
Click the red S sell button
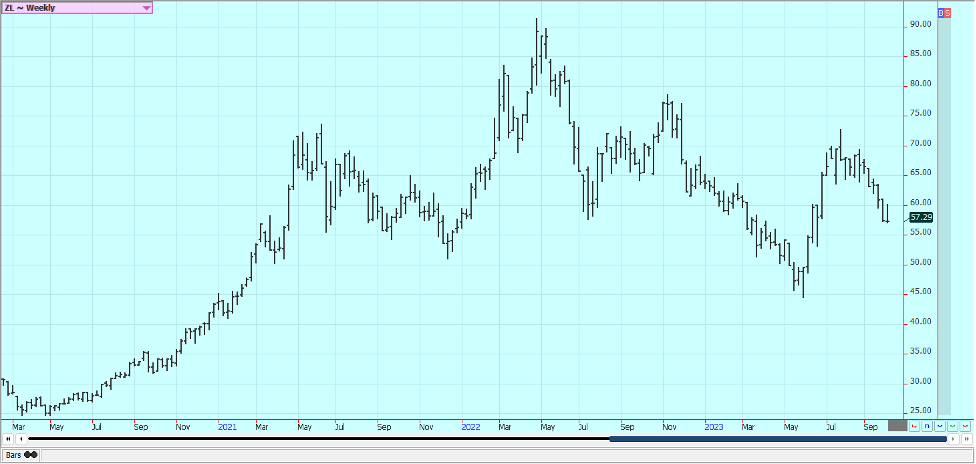947,12
